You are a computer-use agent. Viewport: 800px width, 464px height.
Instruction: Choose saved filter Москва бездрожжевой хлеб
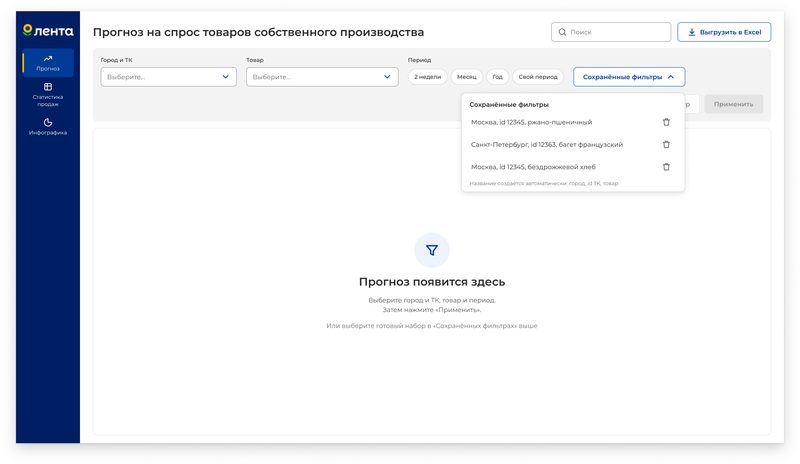[533, 167]
